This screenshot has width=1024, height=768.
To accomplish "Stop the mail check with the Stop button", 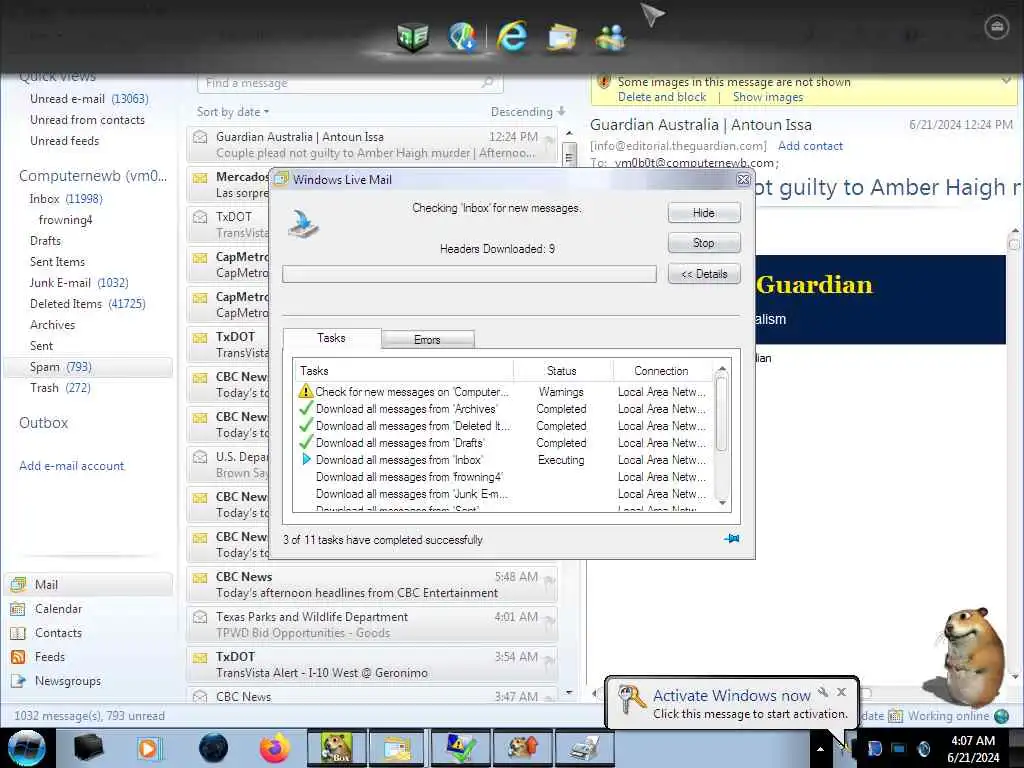I will point(704,243).
